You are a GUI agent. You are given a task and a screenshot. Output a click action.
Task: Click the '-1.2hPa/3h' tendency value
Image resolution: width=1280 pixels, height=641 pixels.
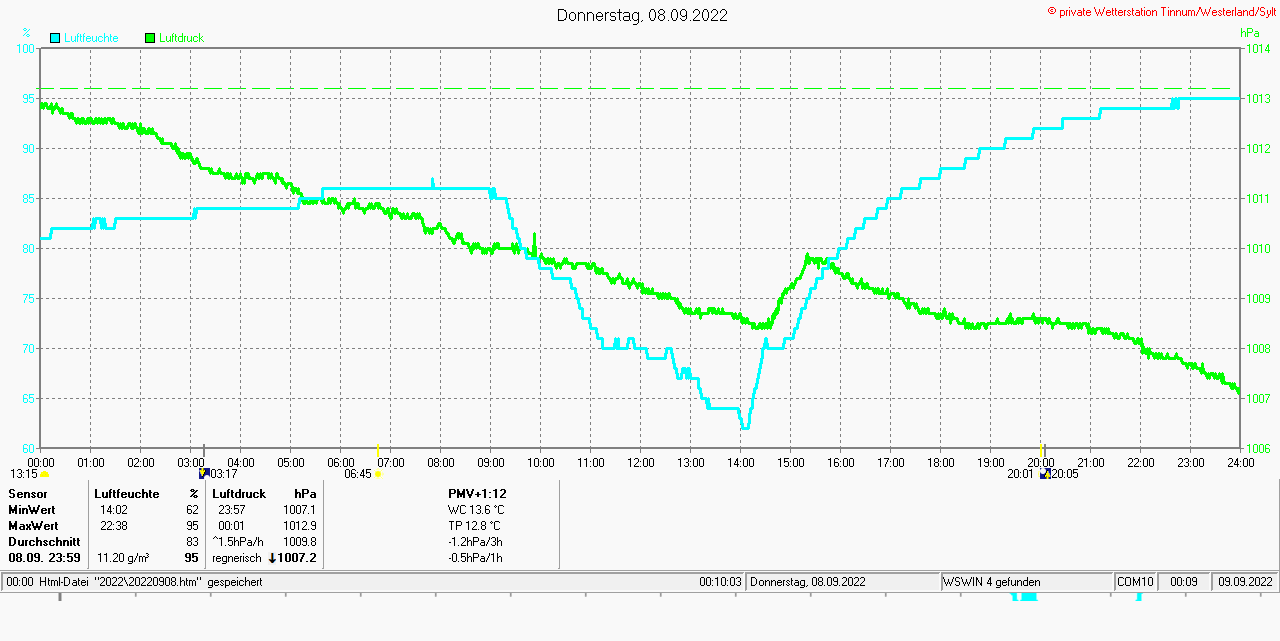[476, 542]
